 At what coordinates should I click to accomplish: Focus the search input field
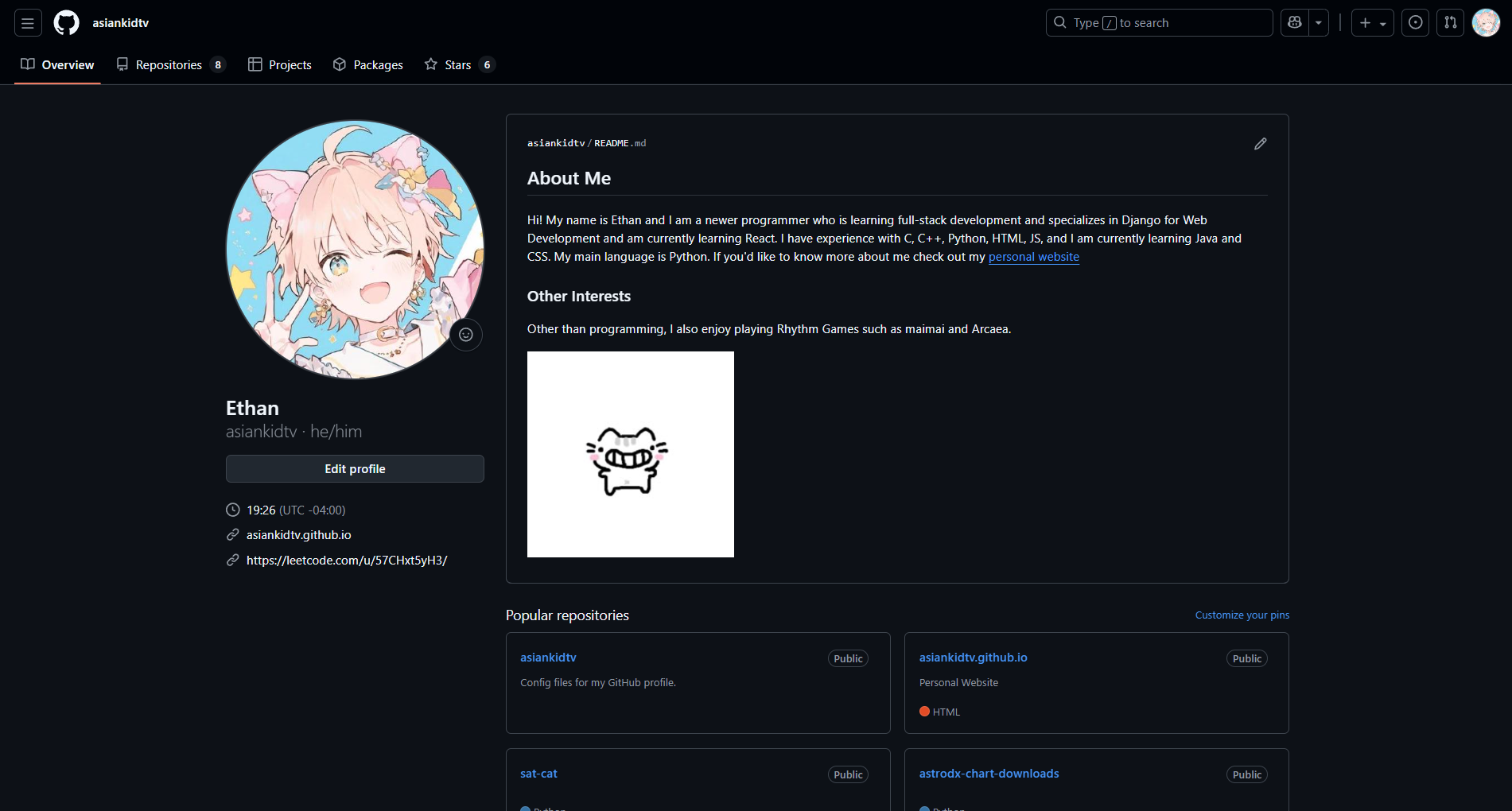(1159, 23)
